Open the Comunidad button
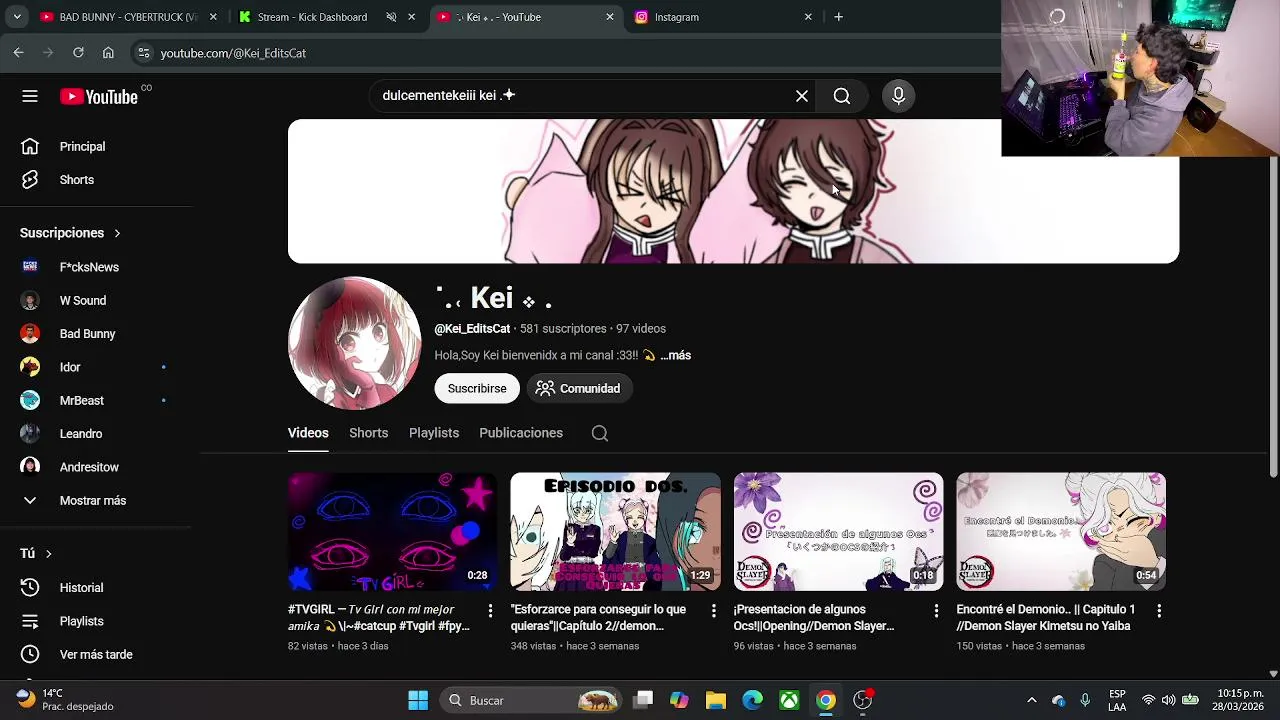This screenshot has width=1280, height=720. click(578, 389)
